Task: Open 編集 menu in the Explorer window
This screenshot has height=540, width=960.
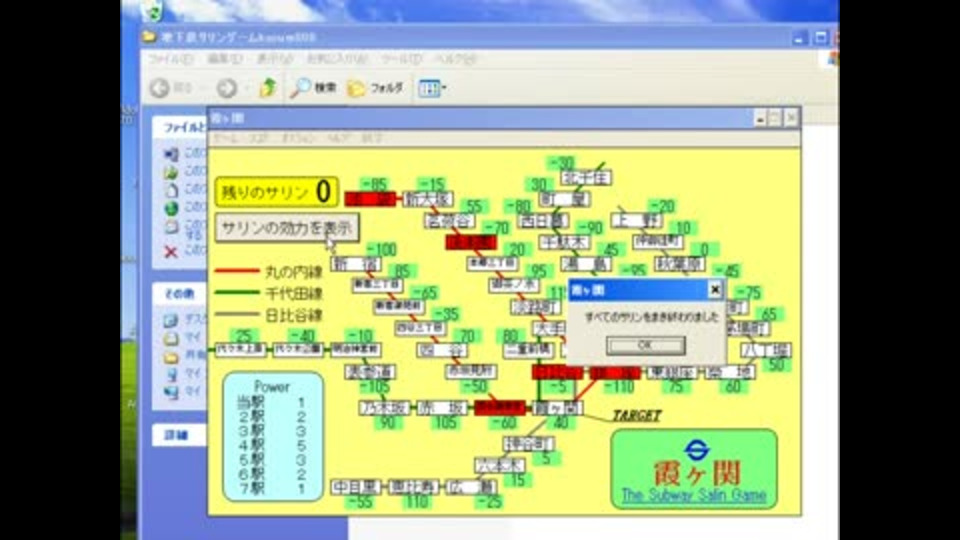Action: (224, 59)
